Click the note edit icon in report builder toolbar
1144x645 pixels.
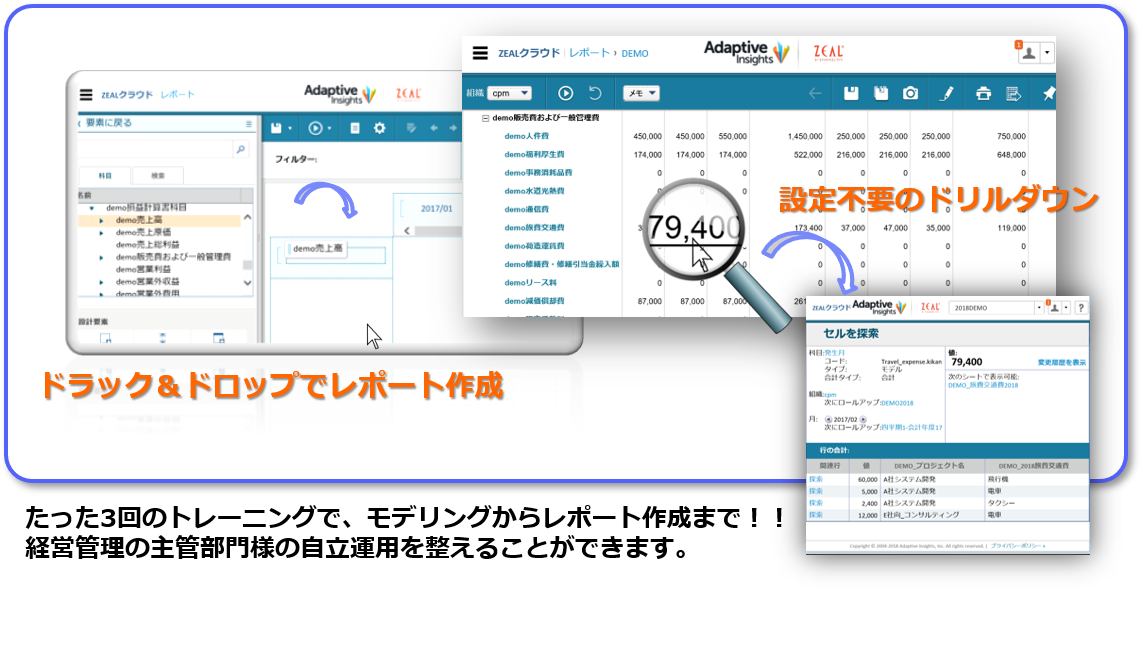(x=411, y=128)
